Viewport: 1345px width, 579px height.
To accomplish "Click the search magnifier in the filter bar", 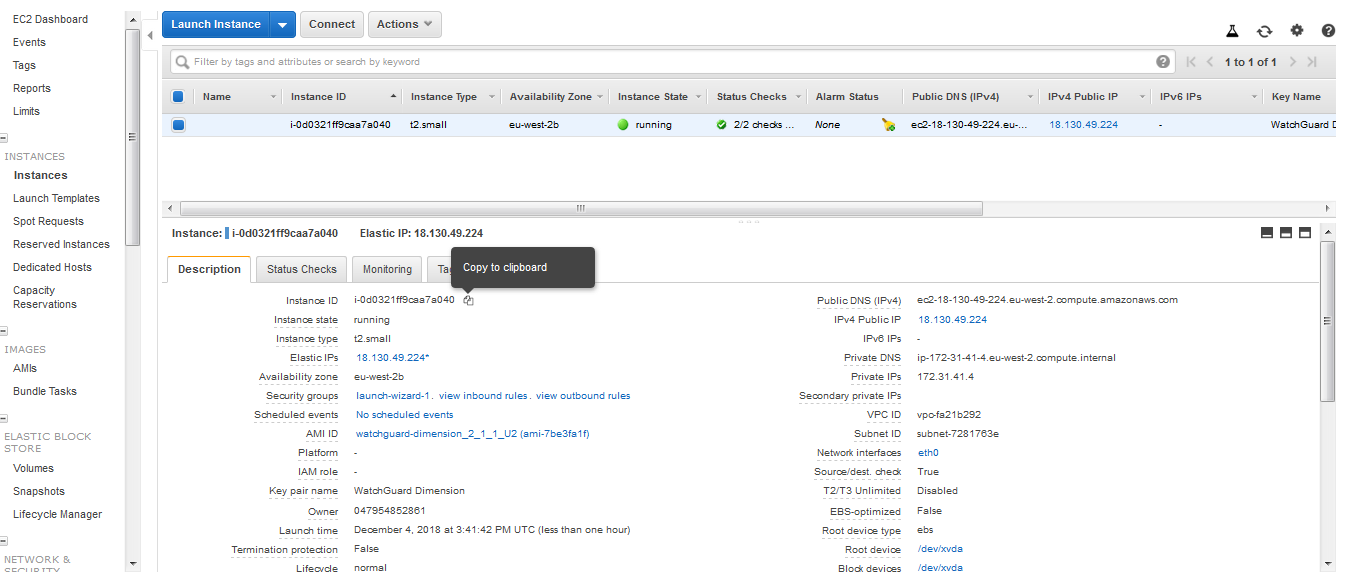I will pyautogui.click(x=182, y=61).
